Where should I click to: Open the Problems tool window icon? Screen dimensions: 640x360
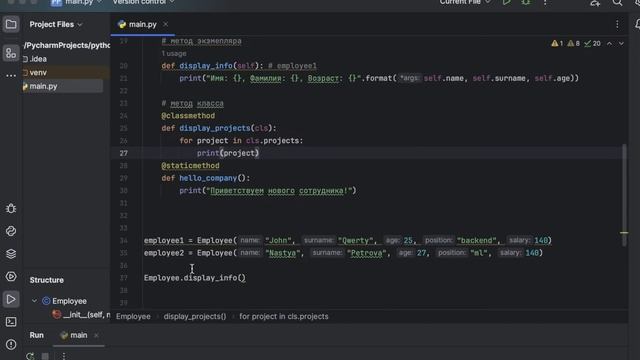point(11,344)
